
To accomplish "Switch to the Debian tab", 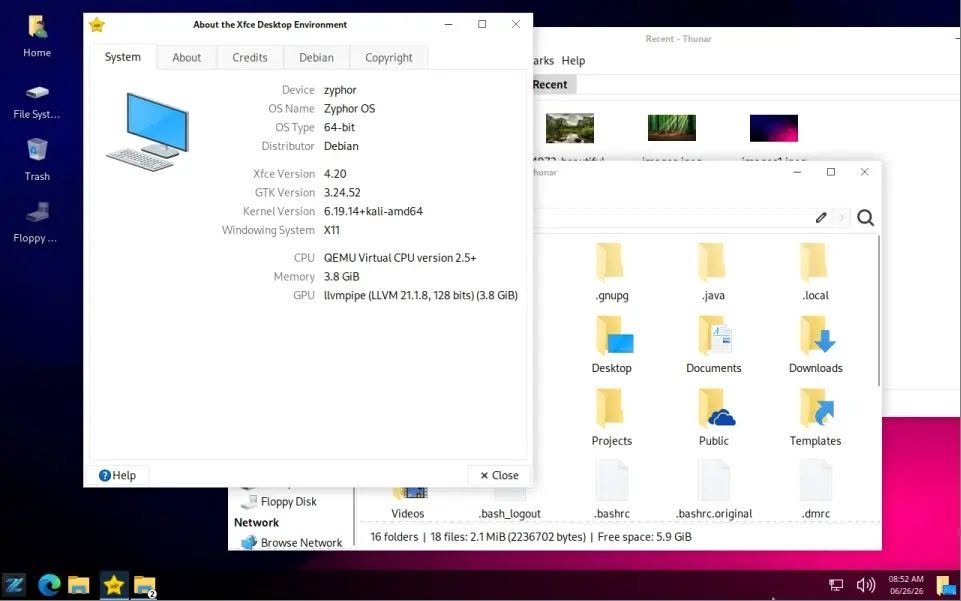I will point(316,58).
